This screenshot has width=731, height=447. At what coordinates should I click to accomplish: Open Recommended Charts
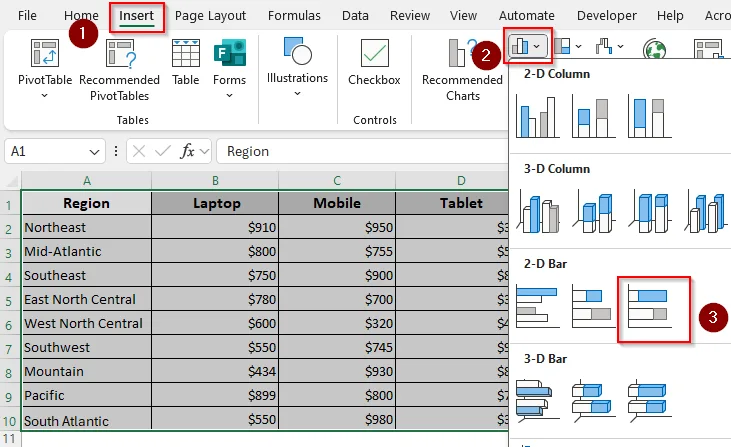[x=462, y=70]
